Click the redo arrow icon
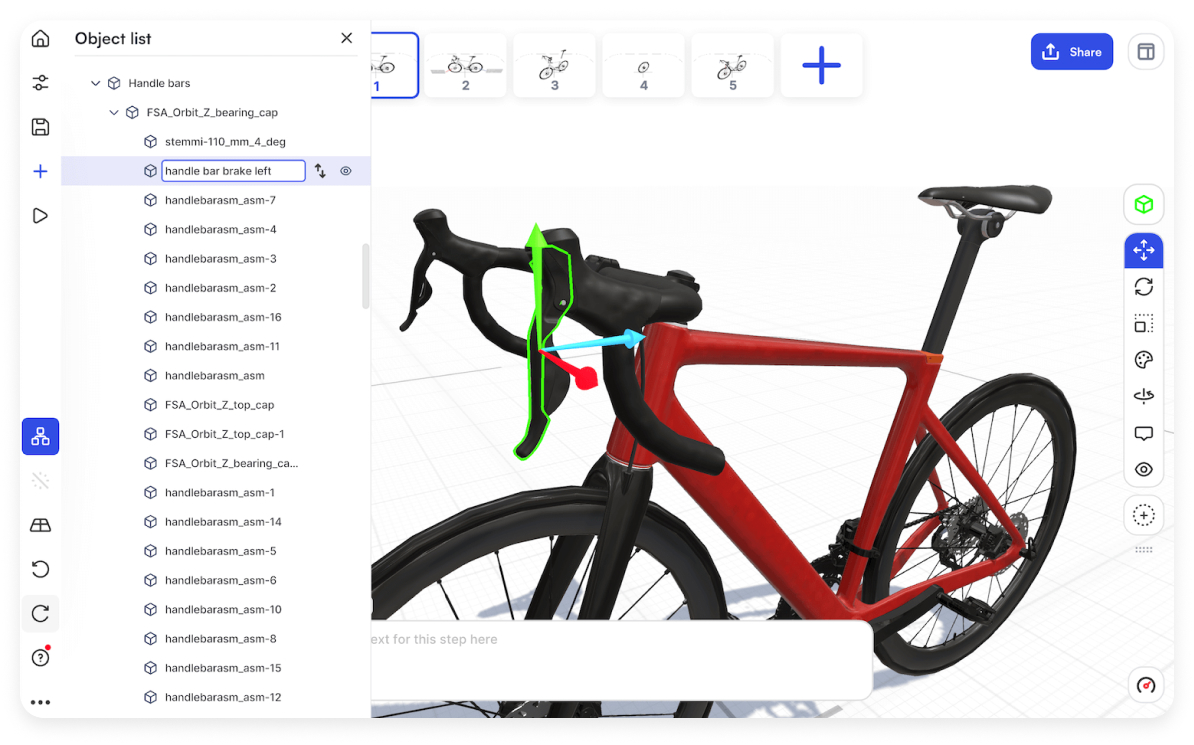Viewport: 1194px width, 745px height. [40, 613]
